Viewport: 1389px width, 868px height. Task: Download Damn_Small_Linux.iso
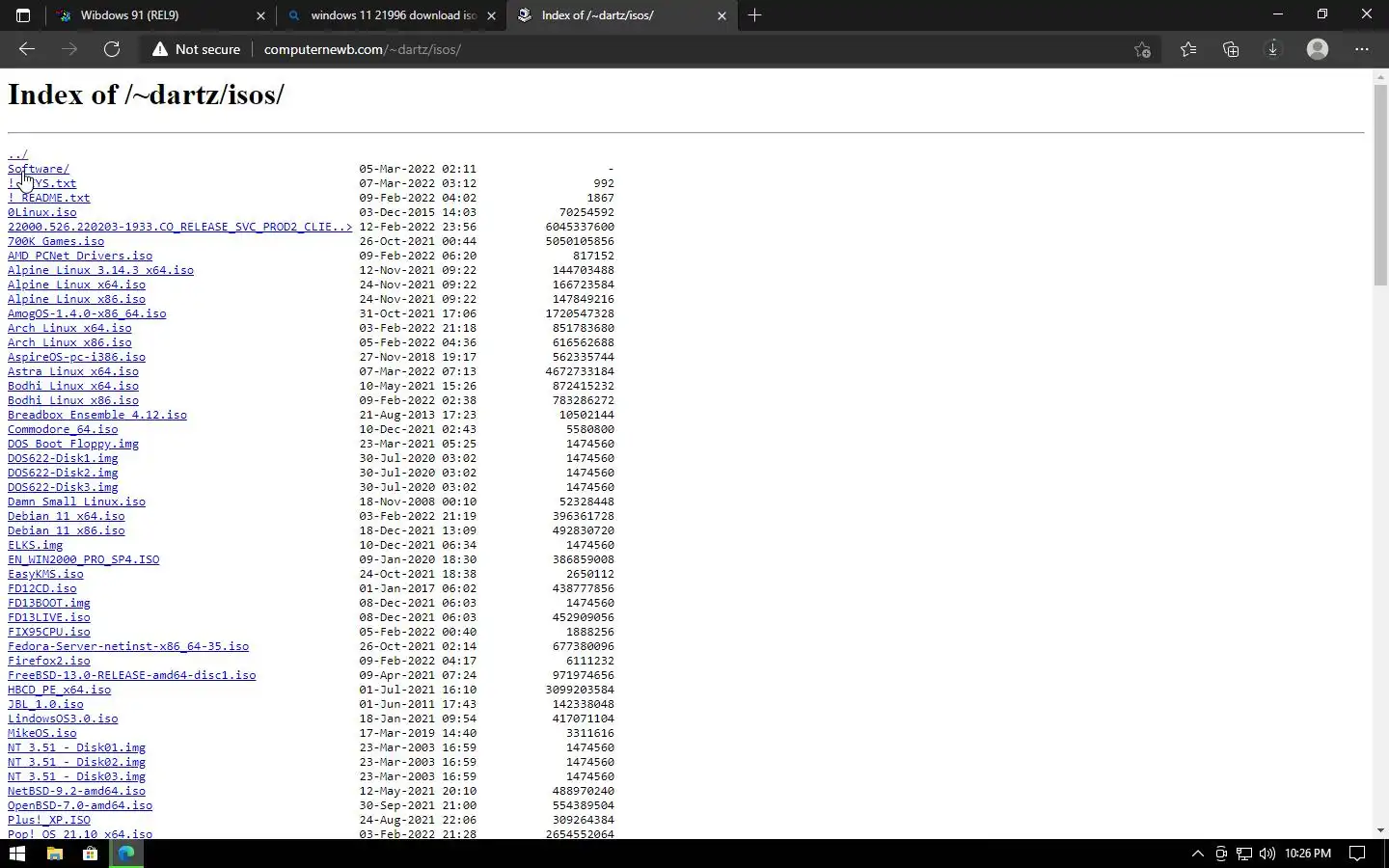point(76,502)
